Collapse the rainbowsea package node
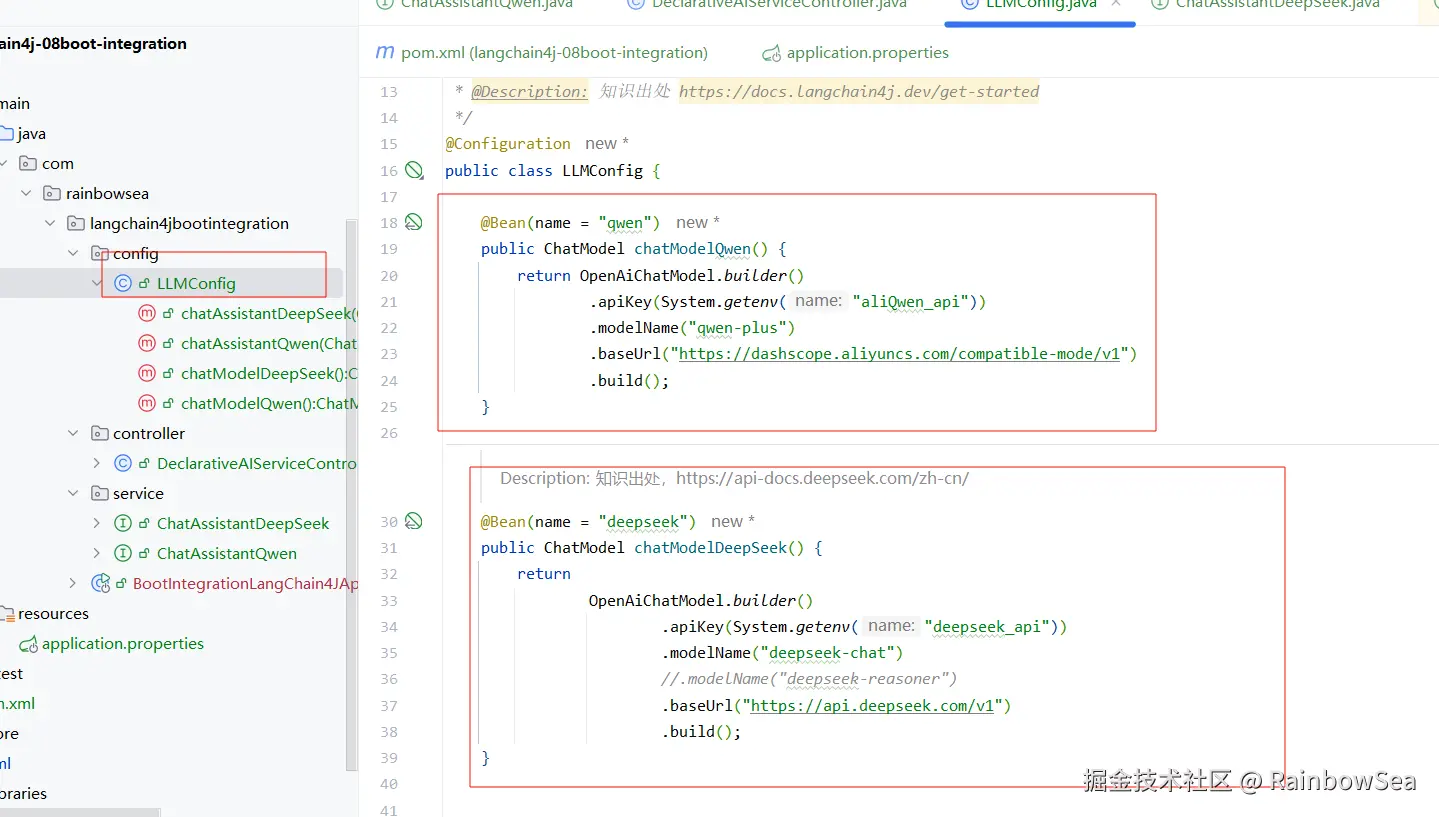The width and height of the screenshot is (1439, 817). (26, 193)
